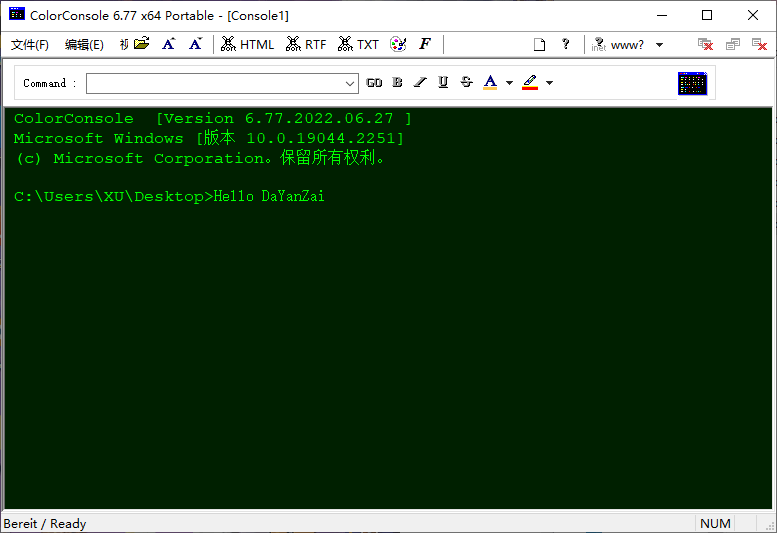
Task: Maximize the ColorConsole window
Action: 707,15
